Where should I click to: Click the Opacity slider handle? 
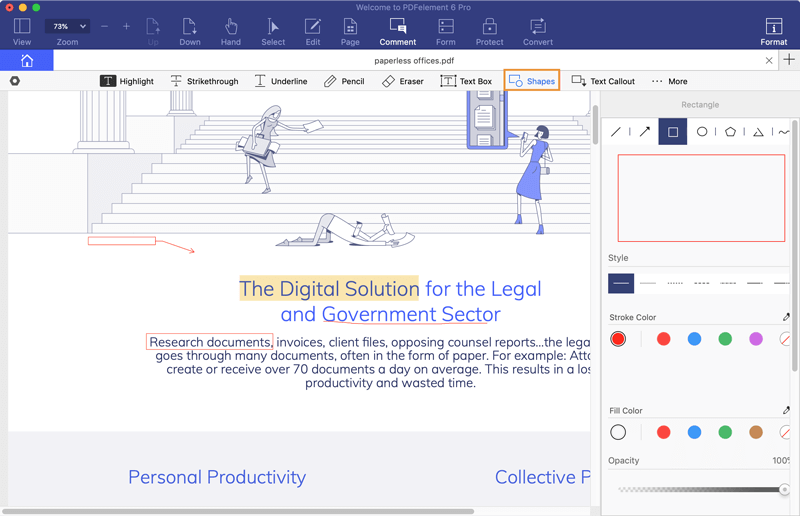[x=784, y=489]
